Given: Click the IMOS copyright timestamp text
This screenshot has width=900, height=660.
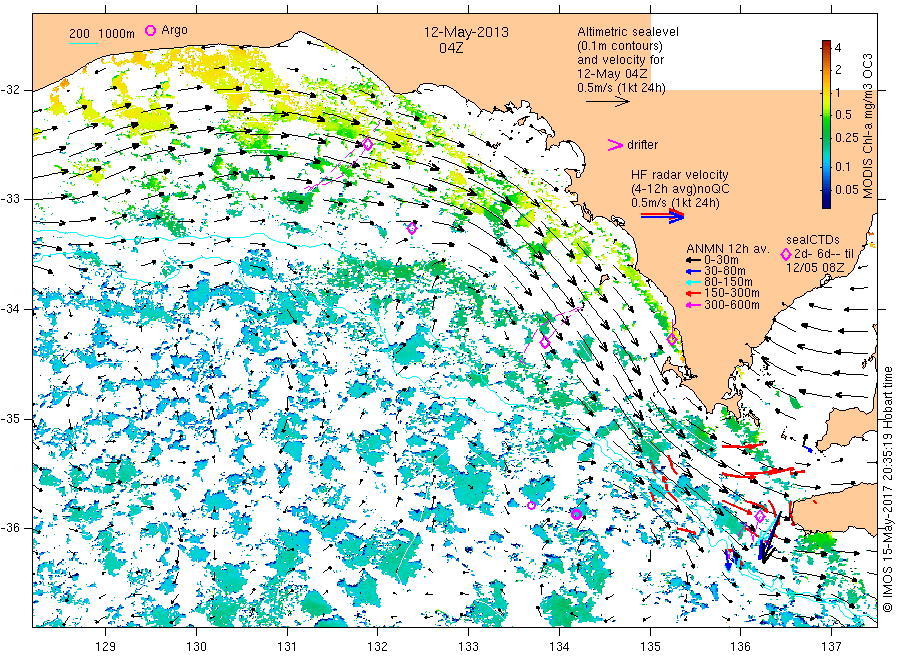Looking at the screenshot, I should 887,490.
